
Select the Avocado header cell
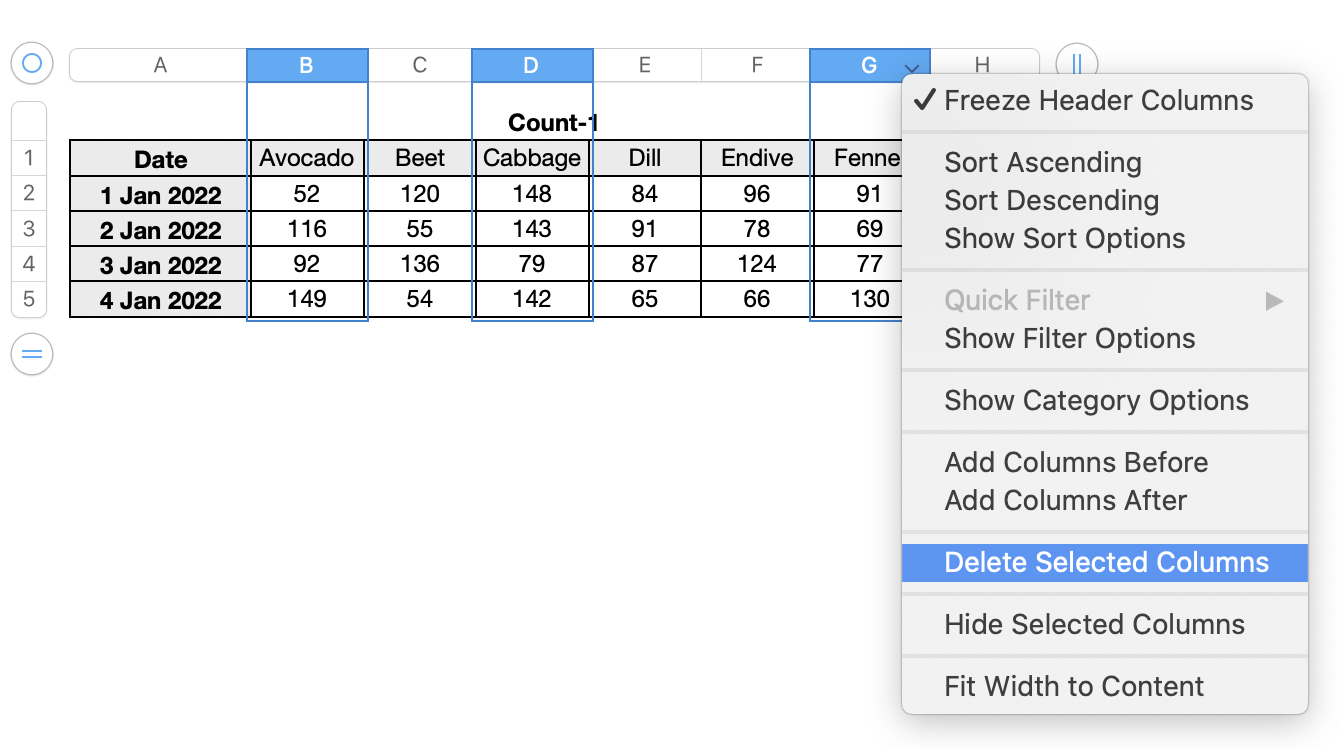tap(307, 158)
